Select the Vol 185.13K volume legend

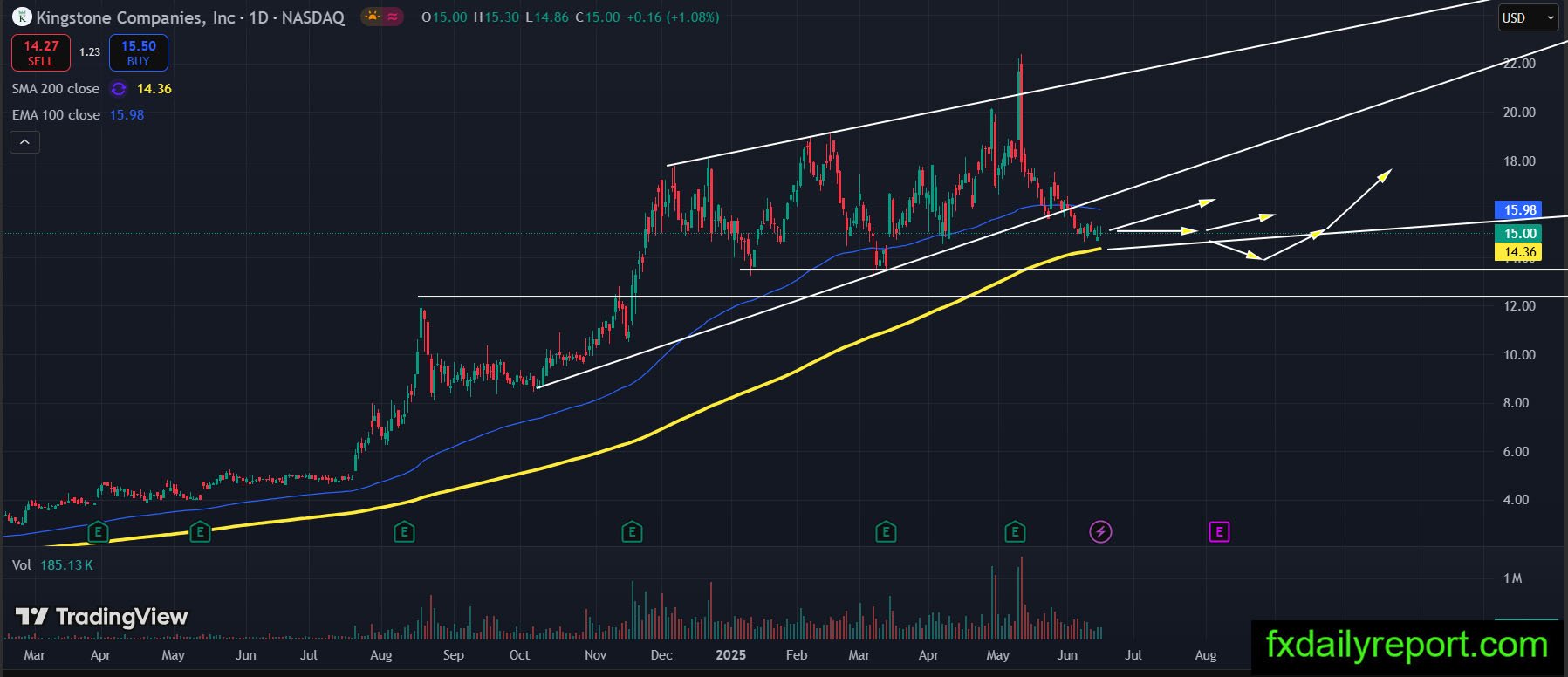[52, 565]
